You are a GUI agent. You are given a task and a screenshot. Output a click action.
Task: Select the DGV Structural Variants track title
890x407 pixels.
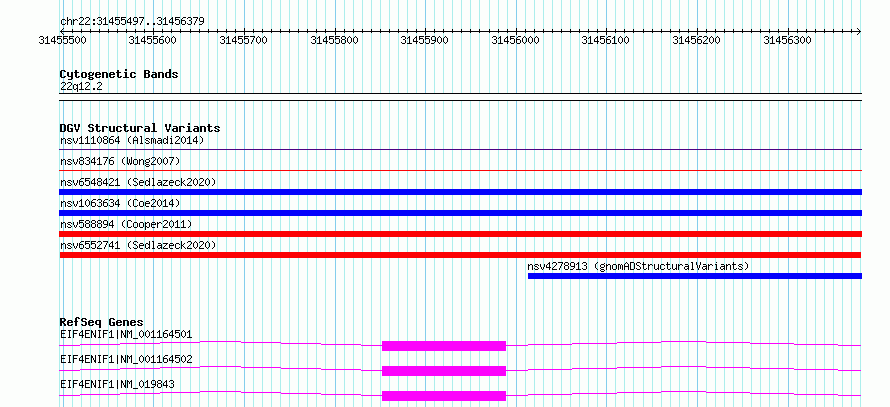tap(140, 128)
